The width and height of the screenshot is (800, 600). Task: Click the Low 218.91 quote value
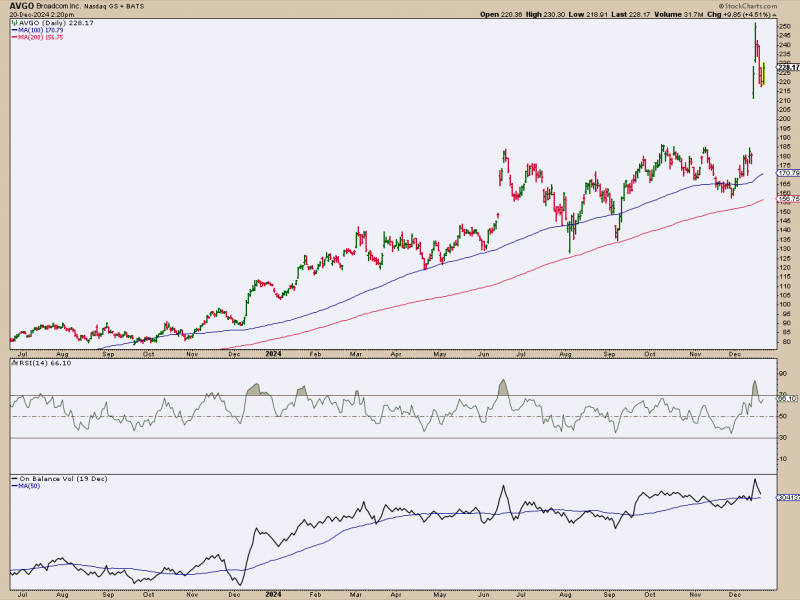(x=588, y=14)
